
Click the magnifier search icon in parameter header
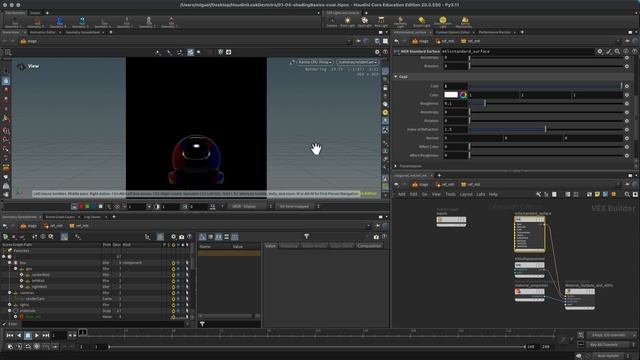[x=618, y=51]
